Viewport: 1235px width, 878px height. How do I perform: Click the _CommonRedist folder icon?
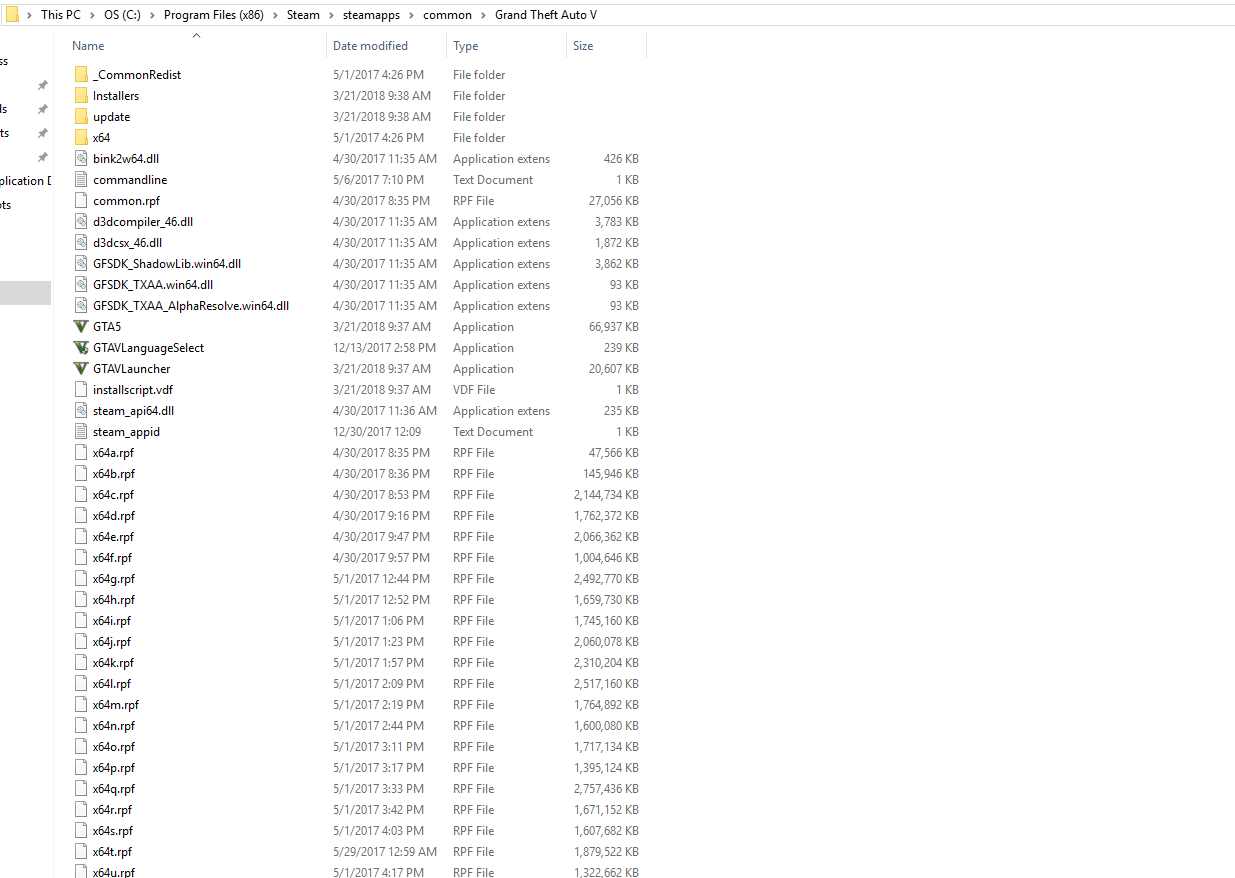(x=81, y=75)
